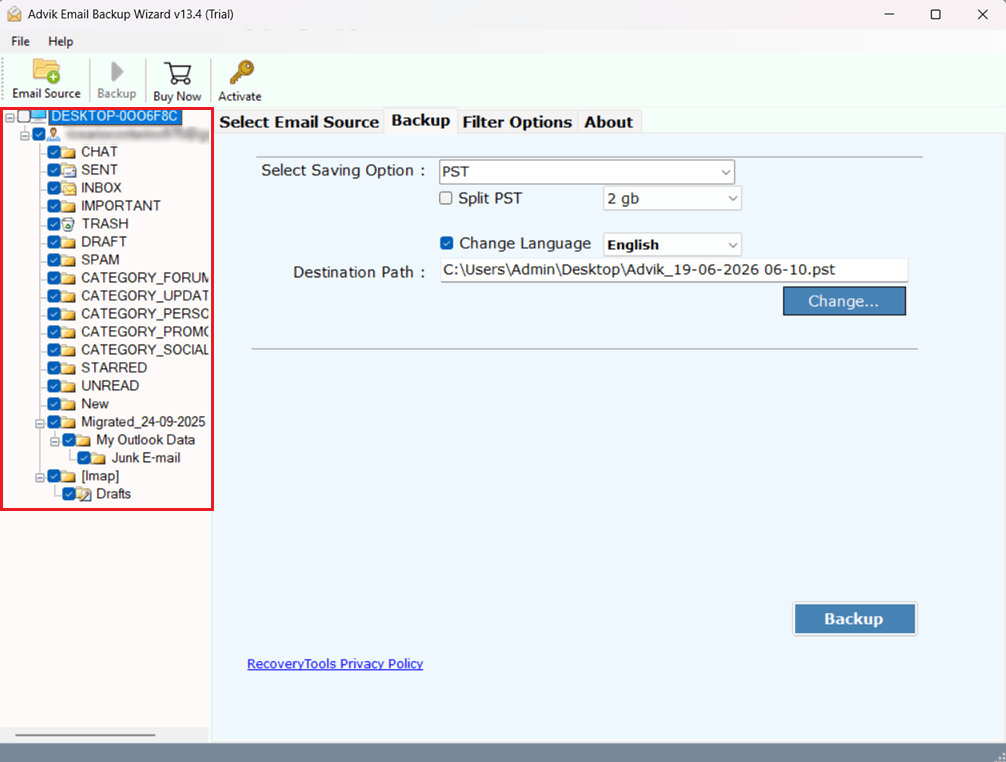
Task: Select the SENT tree label
Action: (99, 170)
